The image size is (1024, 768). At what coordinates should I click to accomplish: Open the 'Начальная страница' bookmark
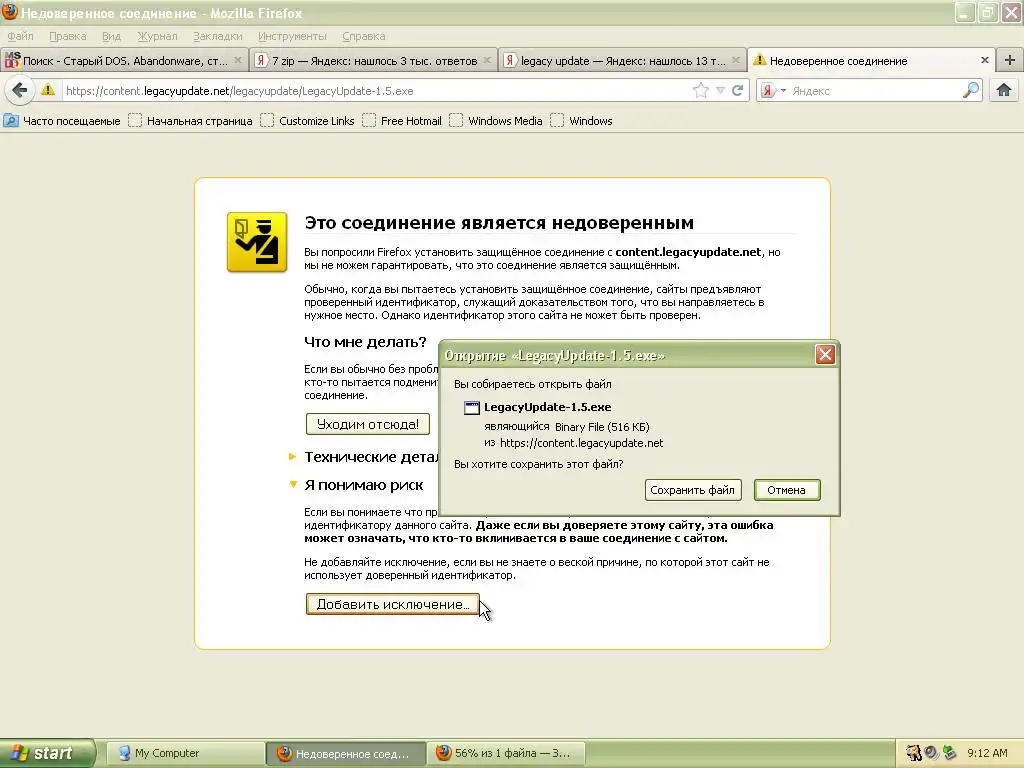(x=191, y=121)
